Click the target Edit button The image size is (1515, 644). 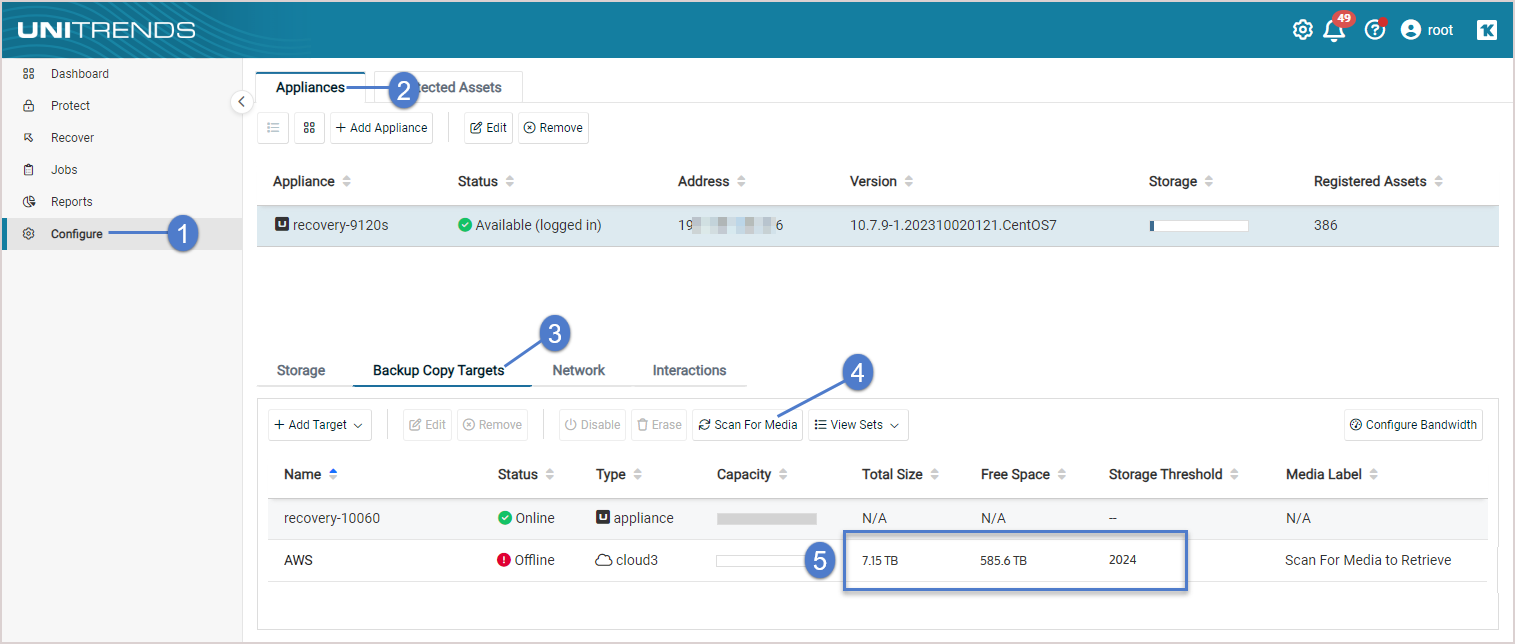427,425
